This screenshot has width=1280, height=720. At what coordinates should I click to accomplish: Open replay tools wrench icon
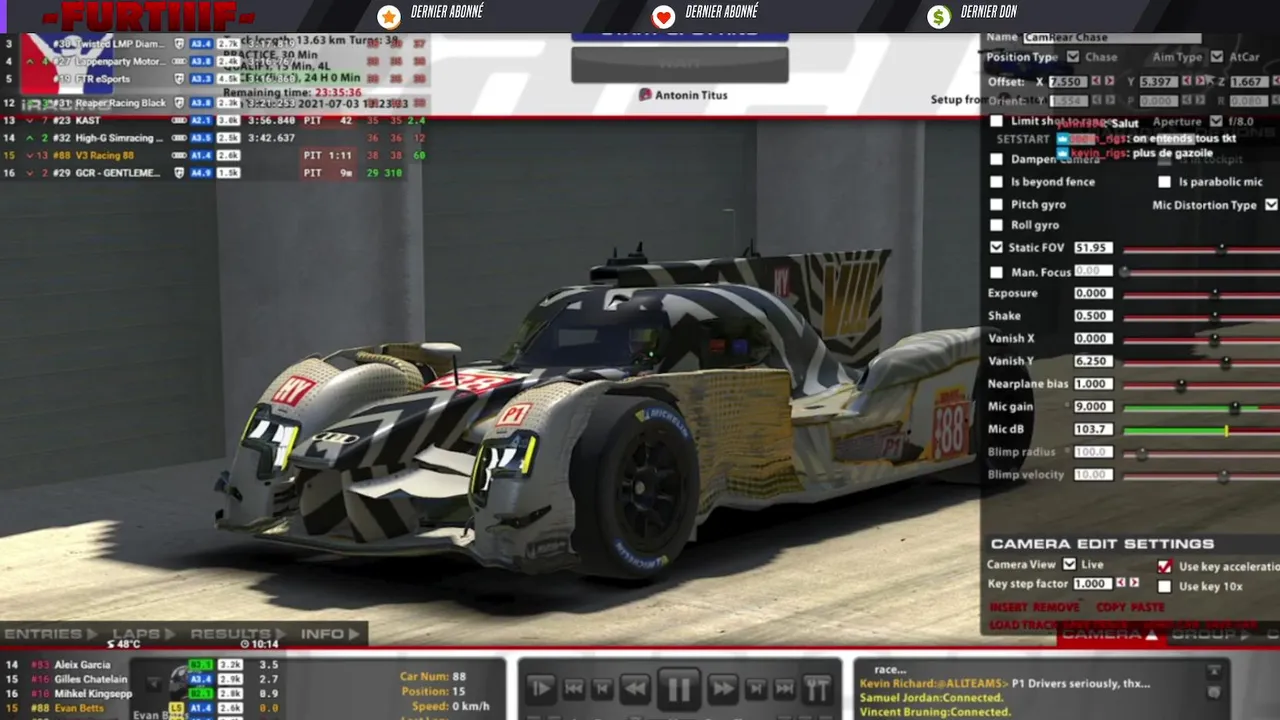[x=817, y=688]
